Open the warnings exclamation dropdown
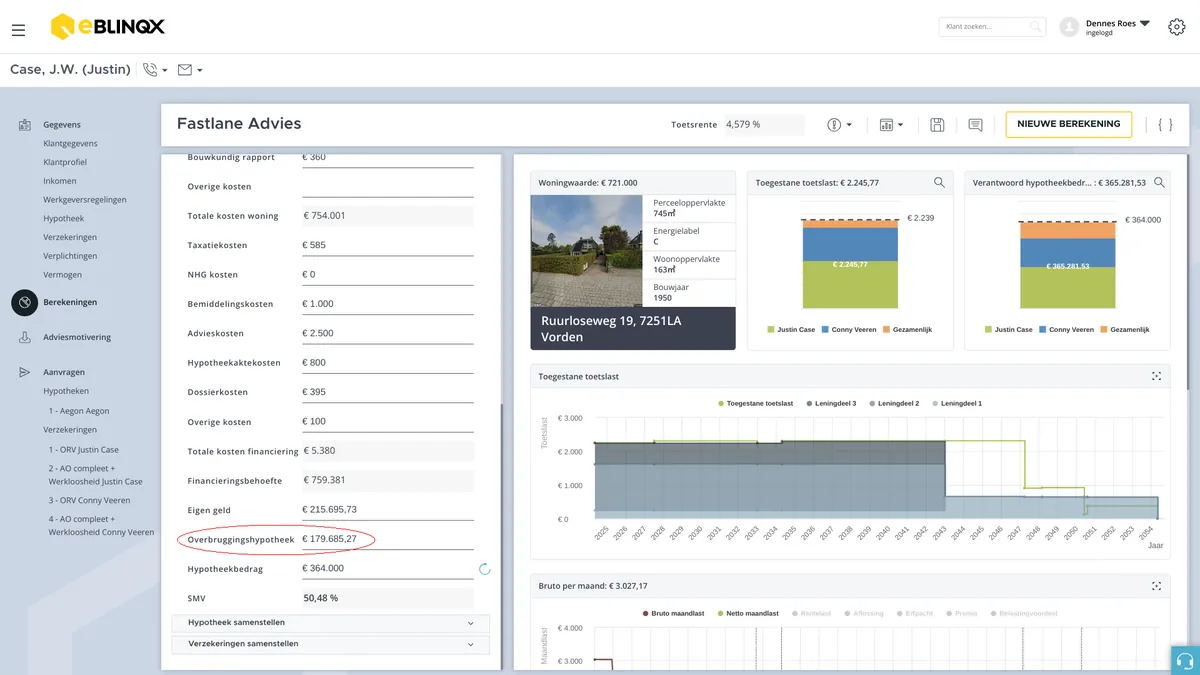 pos(839,125)
